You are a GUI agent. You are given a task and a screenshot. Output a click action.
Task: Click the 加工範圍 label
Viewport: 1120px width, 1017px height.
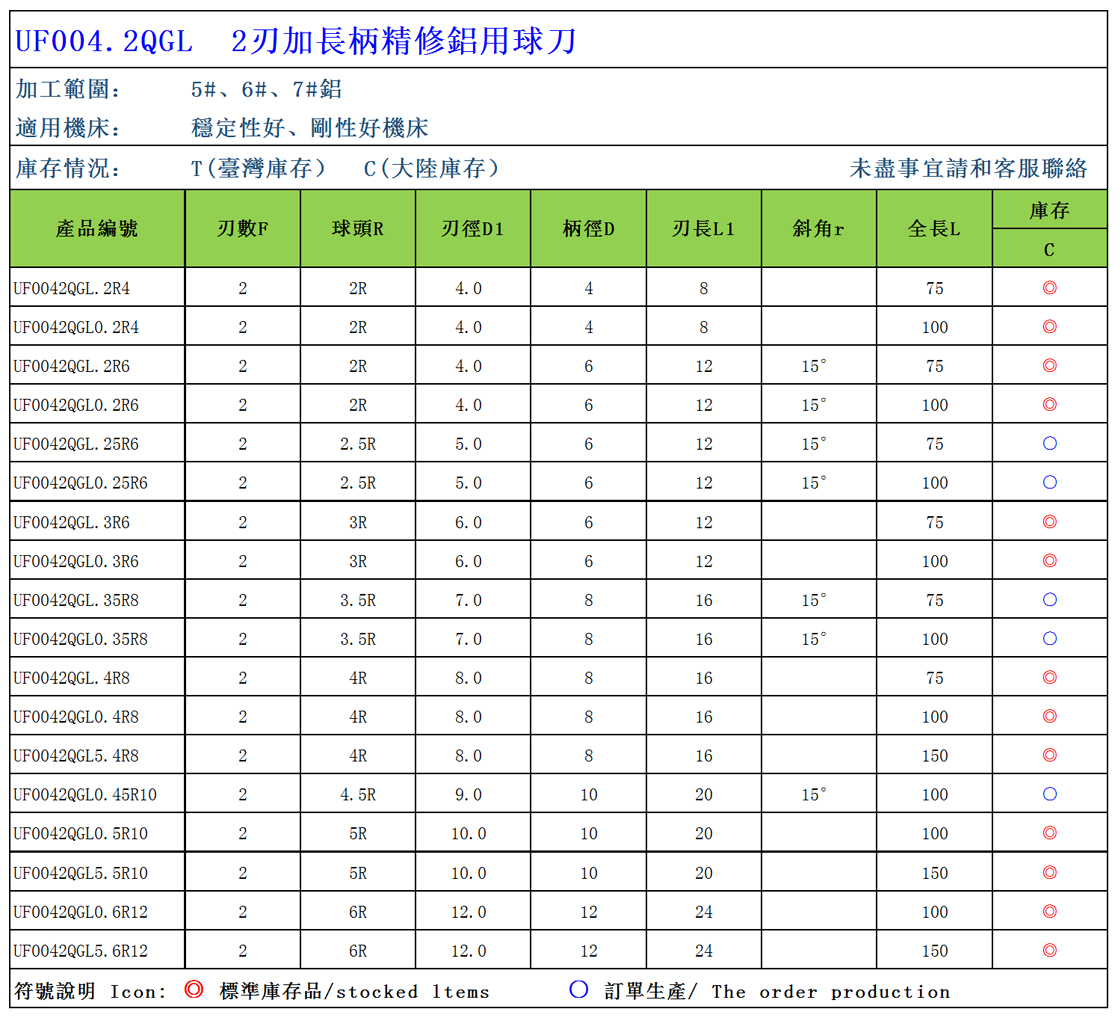[x=68, y=89]
